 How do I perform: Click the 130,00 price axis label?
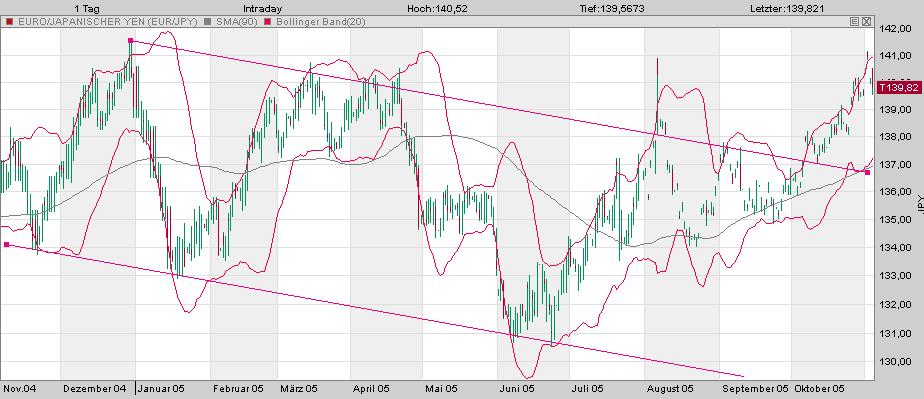895,362
